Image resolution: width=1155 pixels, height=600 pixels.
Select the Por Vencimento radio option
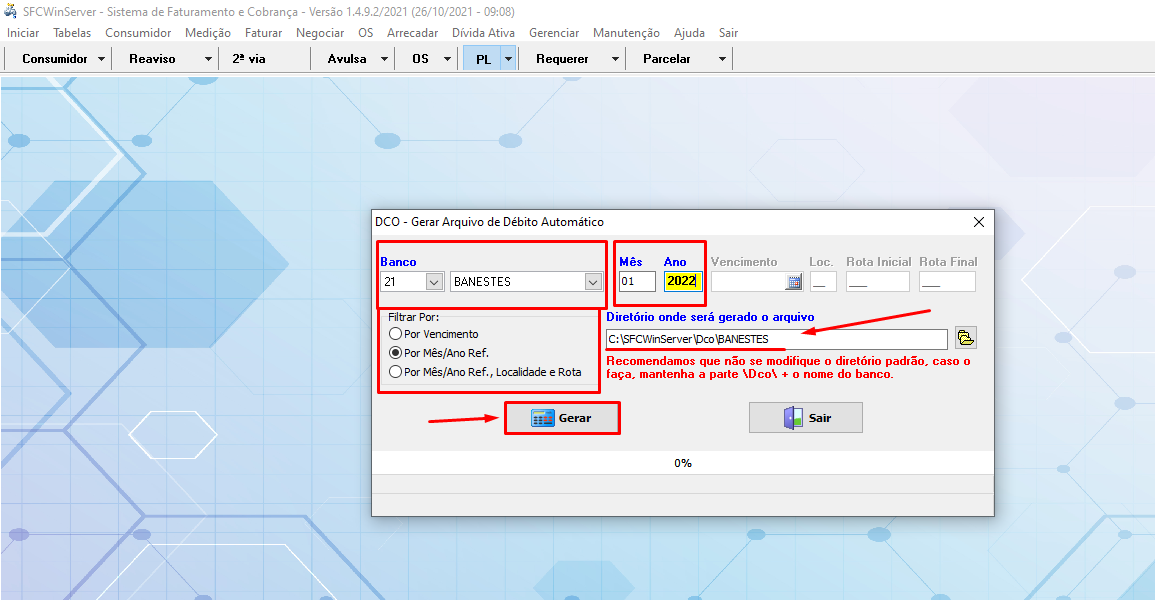(396, 334)
